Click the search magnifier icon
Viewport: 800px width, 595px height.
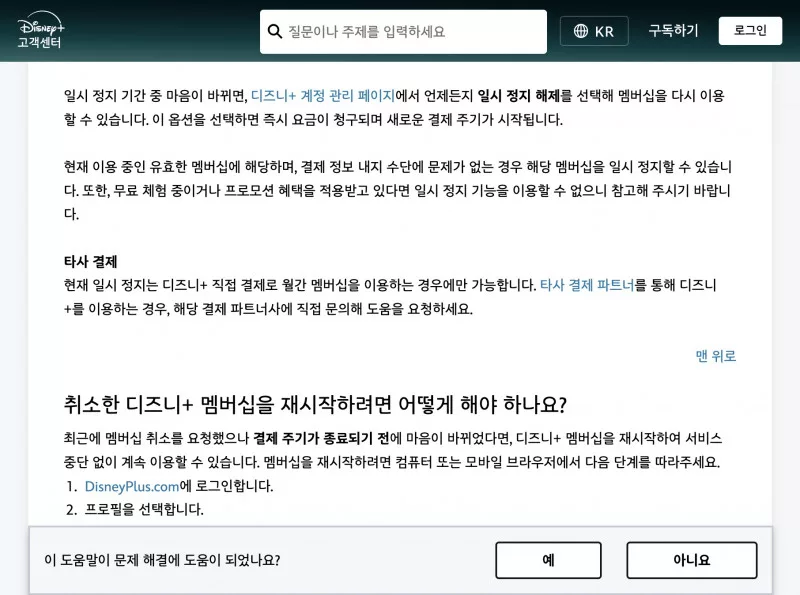pos(274,32)
